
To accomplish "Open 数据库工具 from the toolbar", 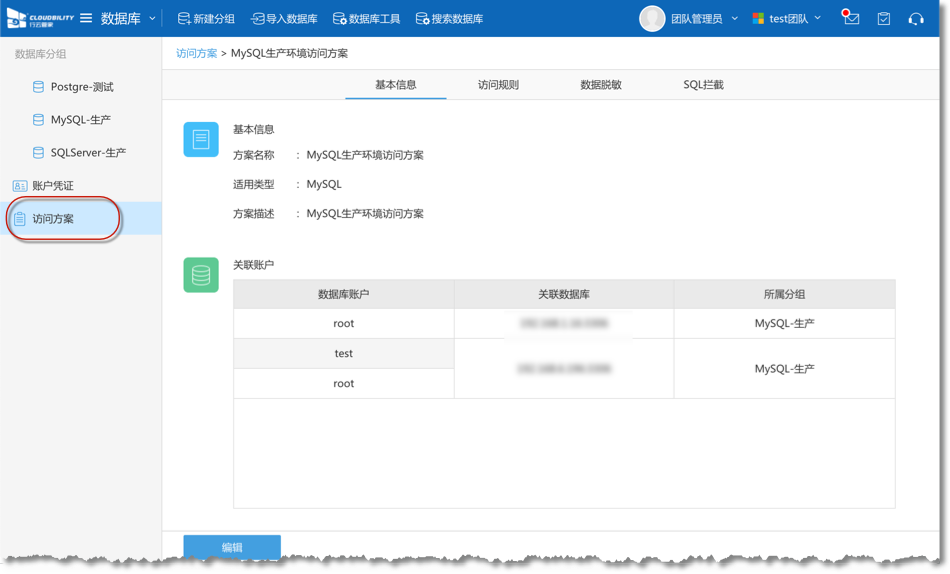I will 366,19.
